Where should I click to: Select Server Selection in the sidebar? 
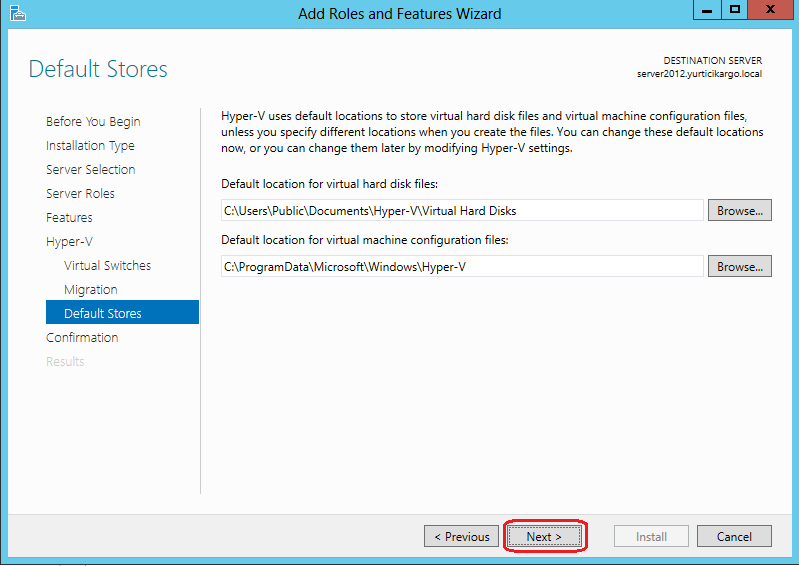click(90, 170)
